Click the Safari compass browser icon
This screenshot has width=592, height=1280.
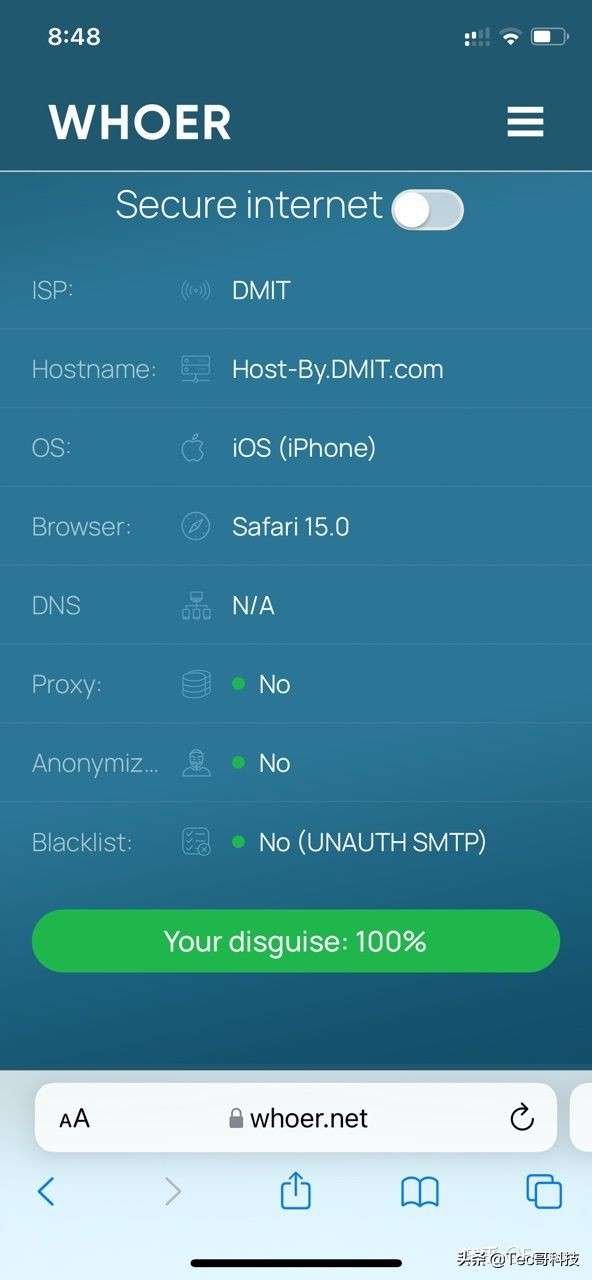tap(196, 526)
